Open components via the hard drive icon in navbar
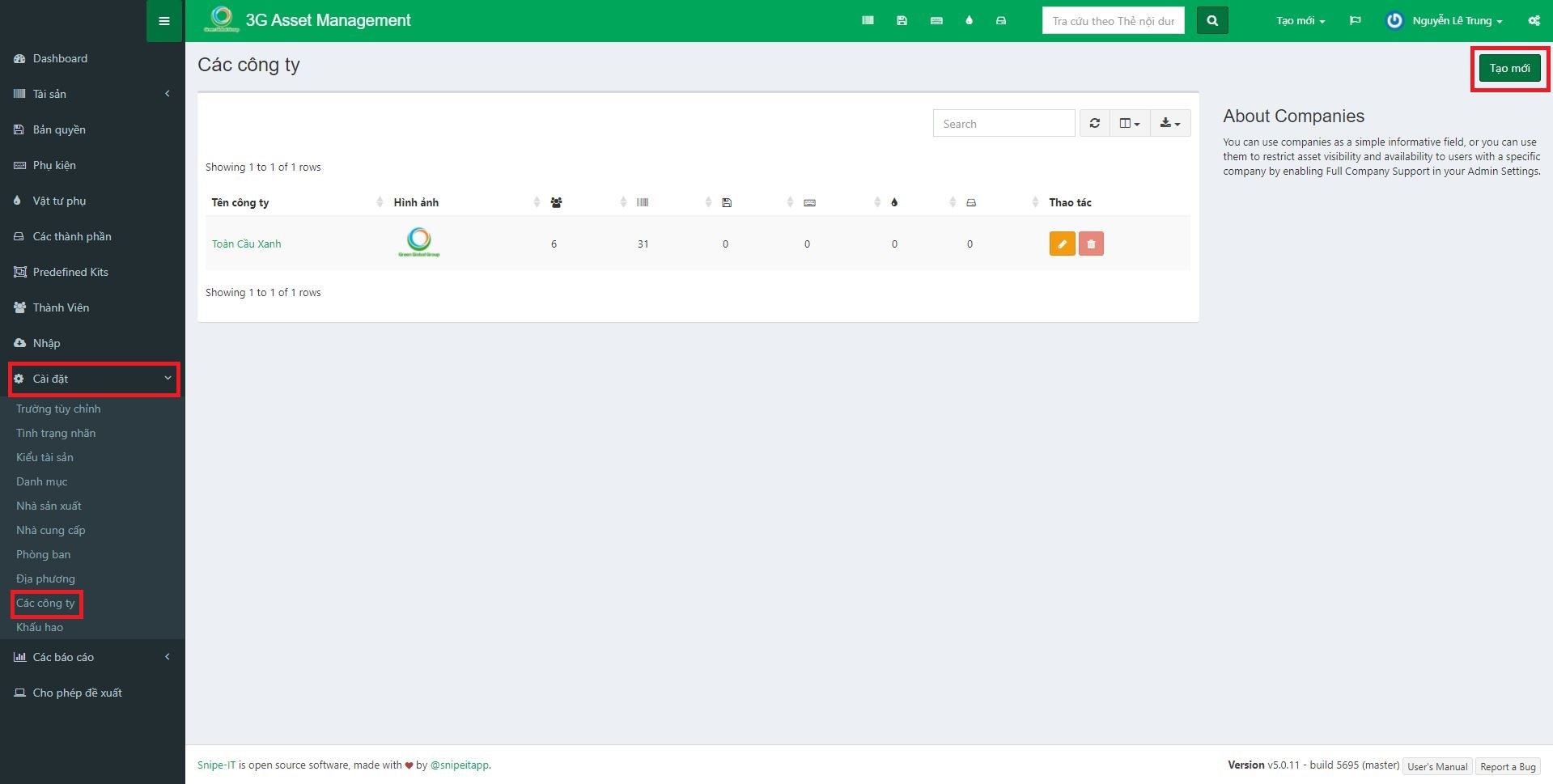The width and height of the screenshot is (1553, 784). (x=1001, y=21)
